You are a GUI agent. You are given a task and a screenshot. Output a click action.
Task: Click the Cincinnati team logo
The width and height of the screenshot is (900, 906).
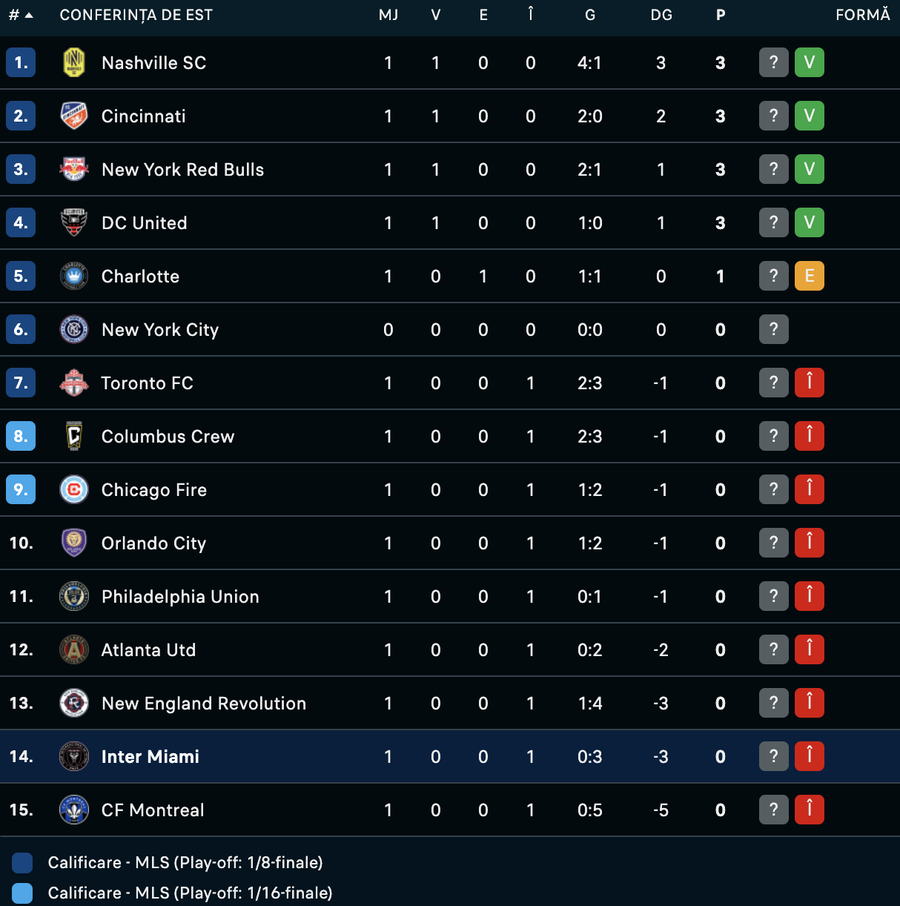tap(74, 116)
